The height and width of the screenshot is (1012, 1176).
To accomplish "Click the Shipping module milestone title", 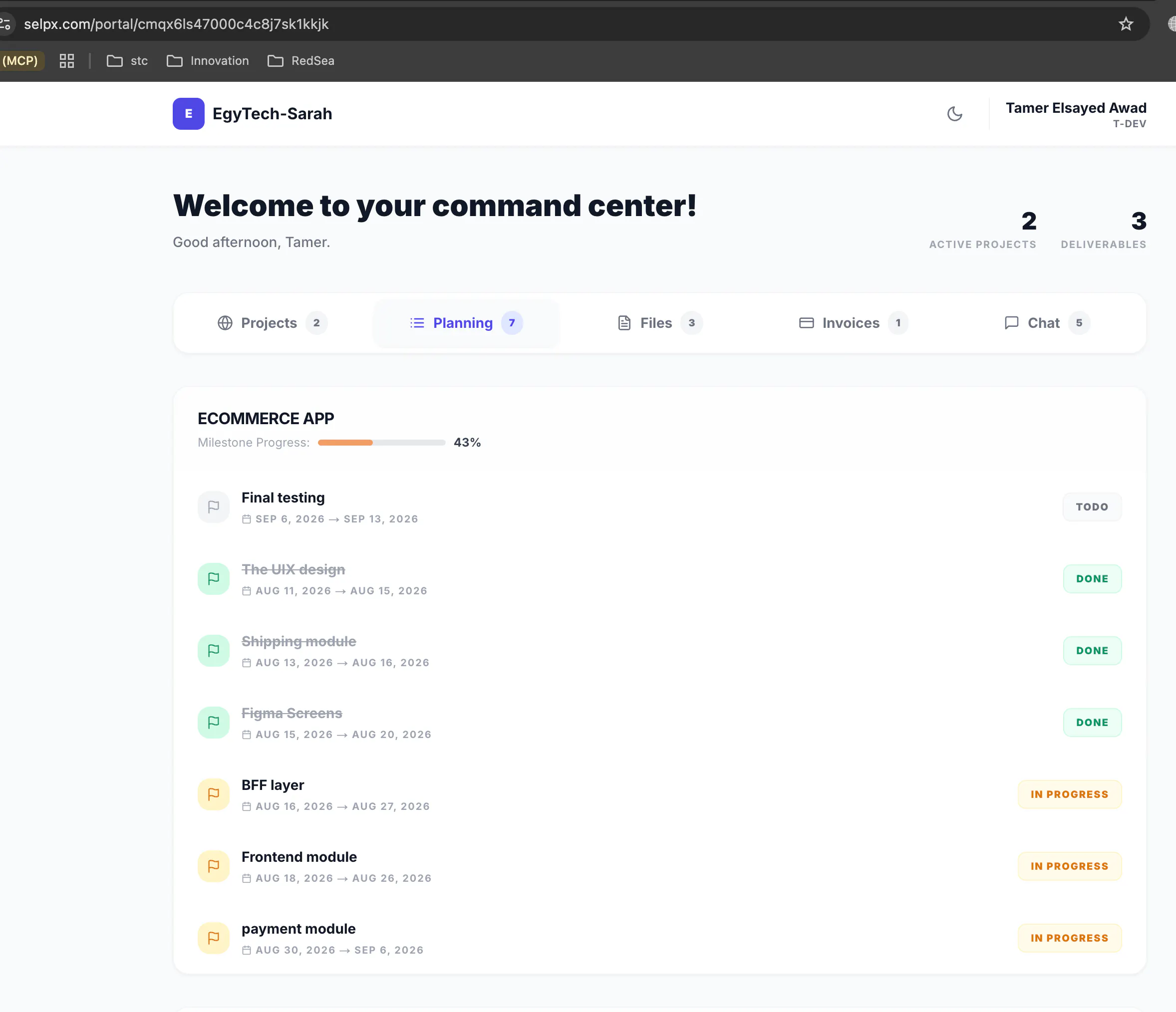I will pyautogui.click(x=299, y=641).
